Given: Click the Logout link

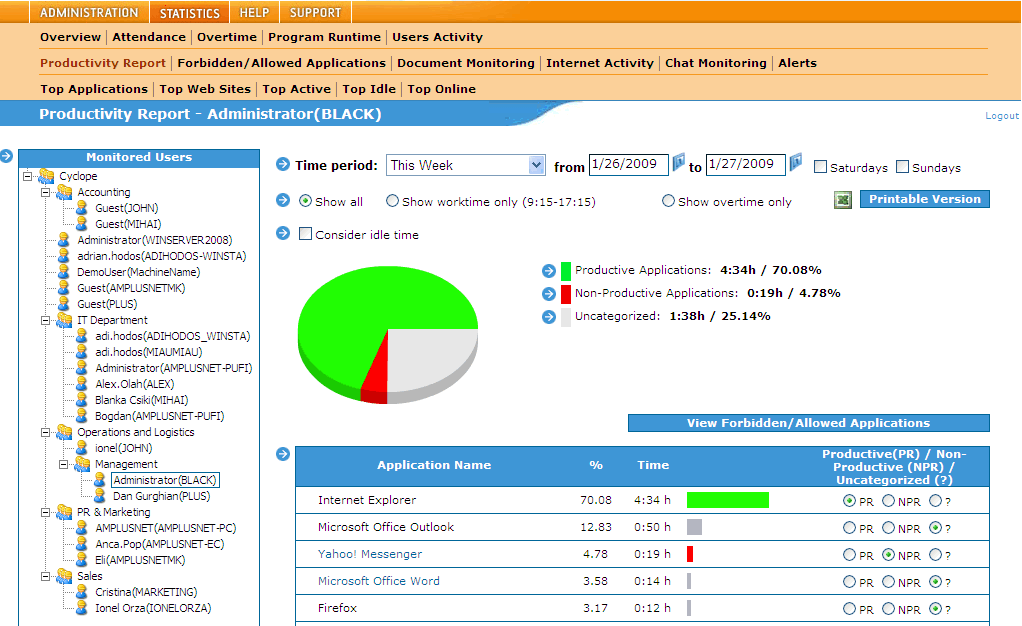Looking at the screenshot, I should coord(1001,116).
